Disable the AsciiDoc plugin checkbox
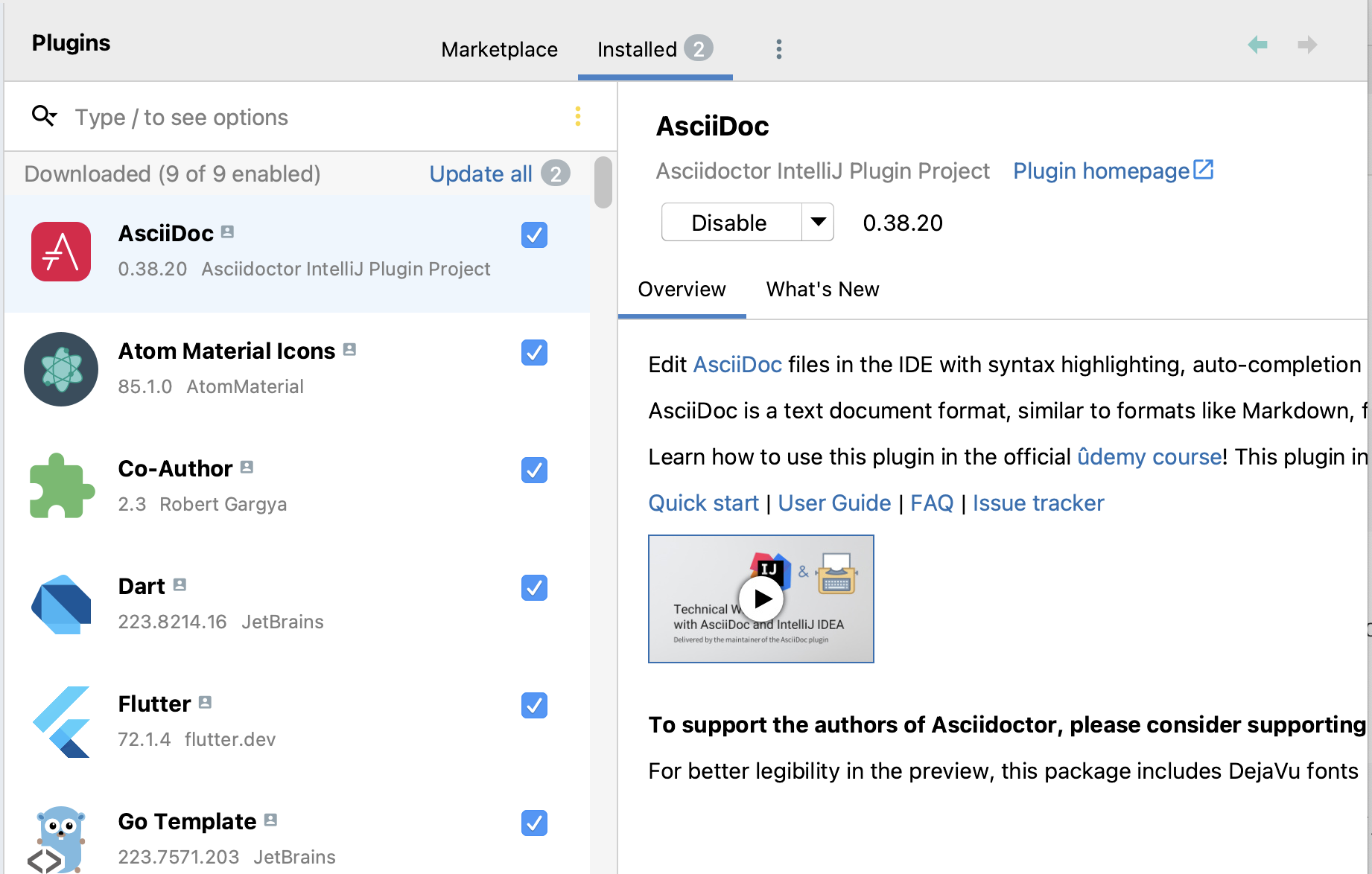The image size is (1372, 874). tap(534, 235)
